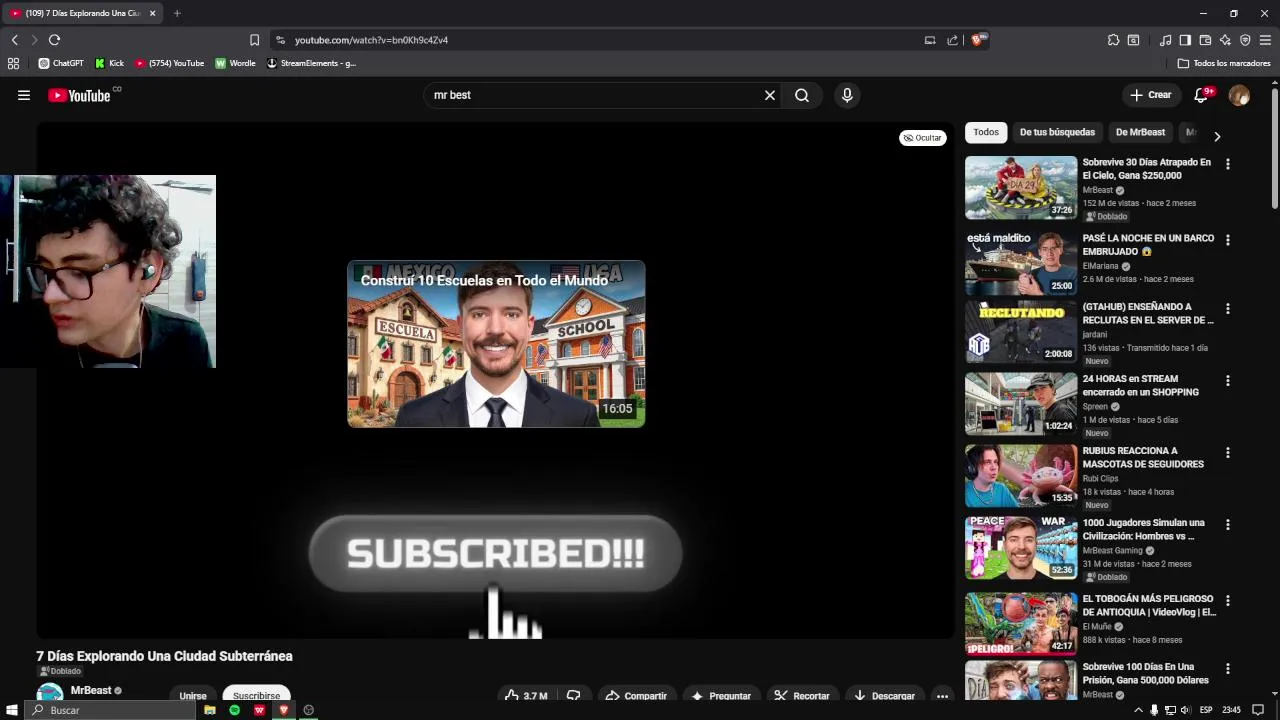This screenshot has height=720, width=1280.
Task: Open the Leo AI sparkle icon
Action: click(x=1225, y=40)
